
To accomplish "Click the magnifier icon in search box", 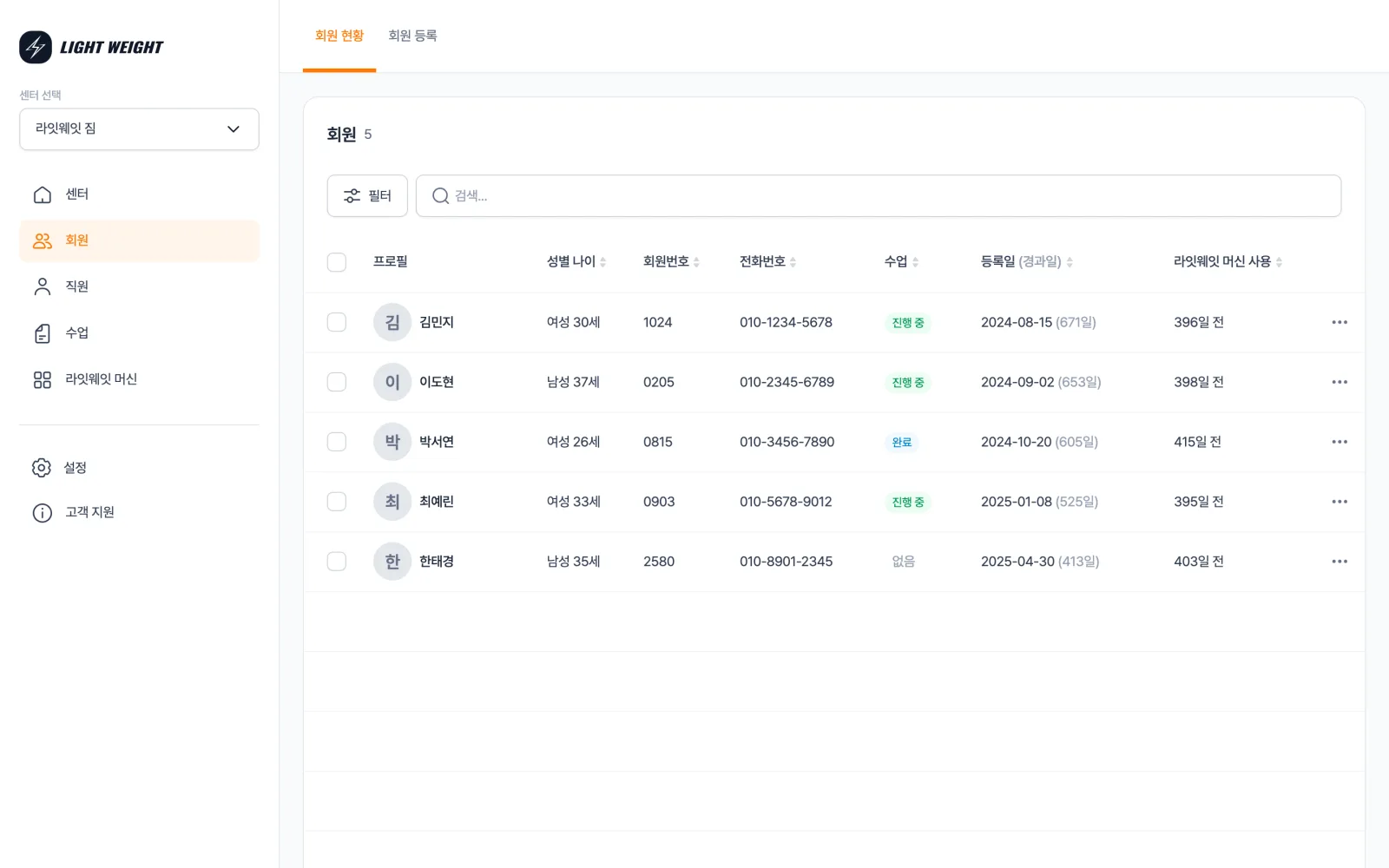I will point(440,196).
